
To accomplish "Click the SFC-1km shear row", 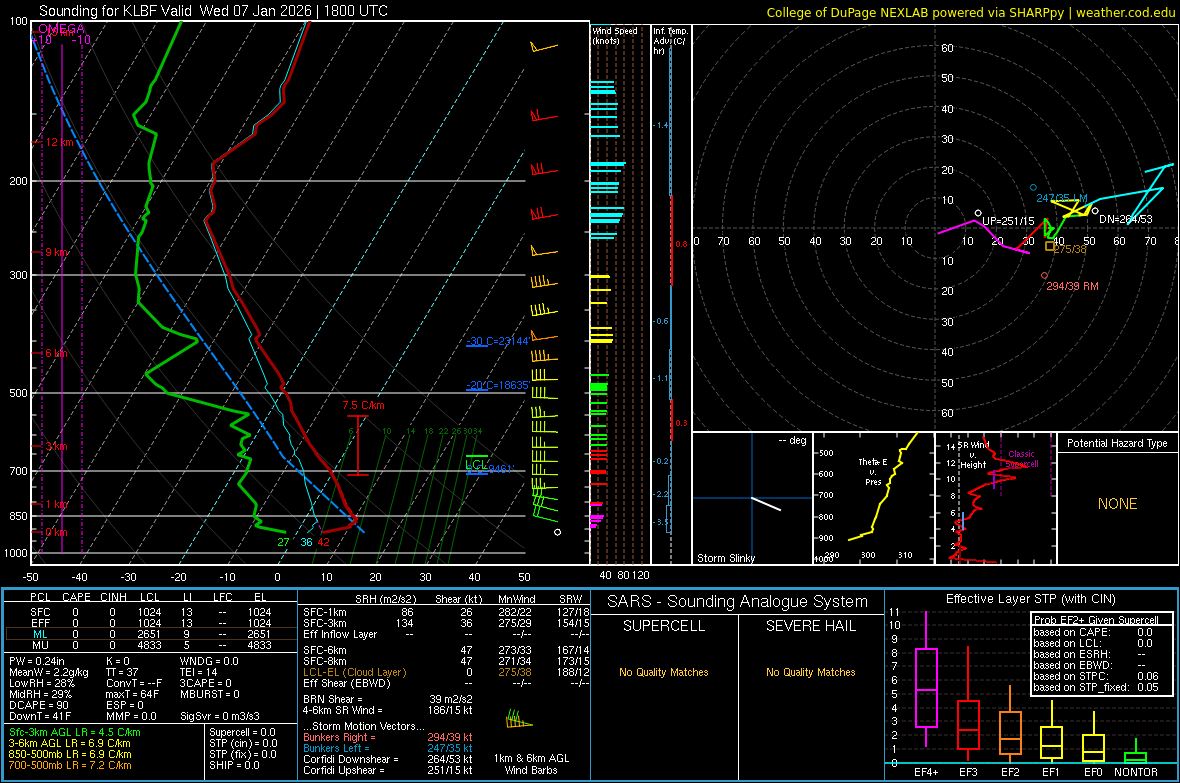I will coord(446,612).
